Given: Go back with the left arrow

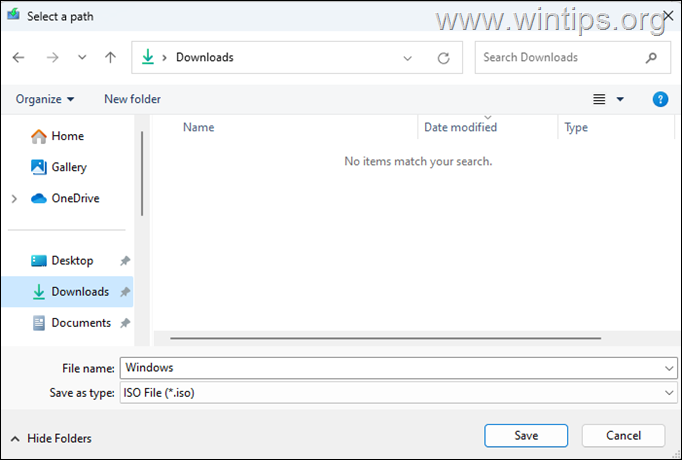Looking at the screenshot, I should point(18,57).
